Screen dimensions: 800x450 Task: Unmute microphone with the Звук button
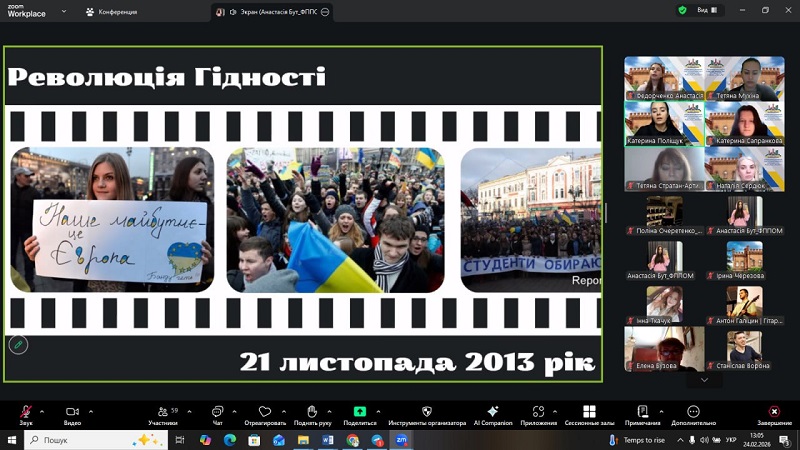[26, 412]
